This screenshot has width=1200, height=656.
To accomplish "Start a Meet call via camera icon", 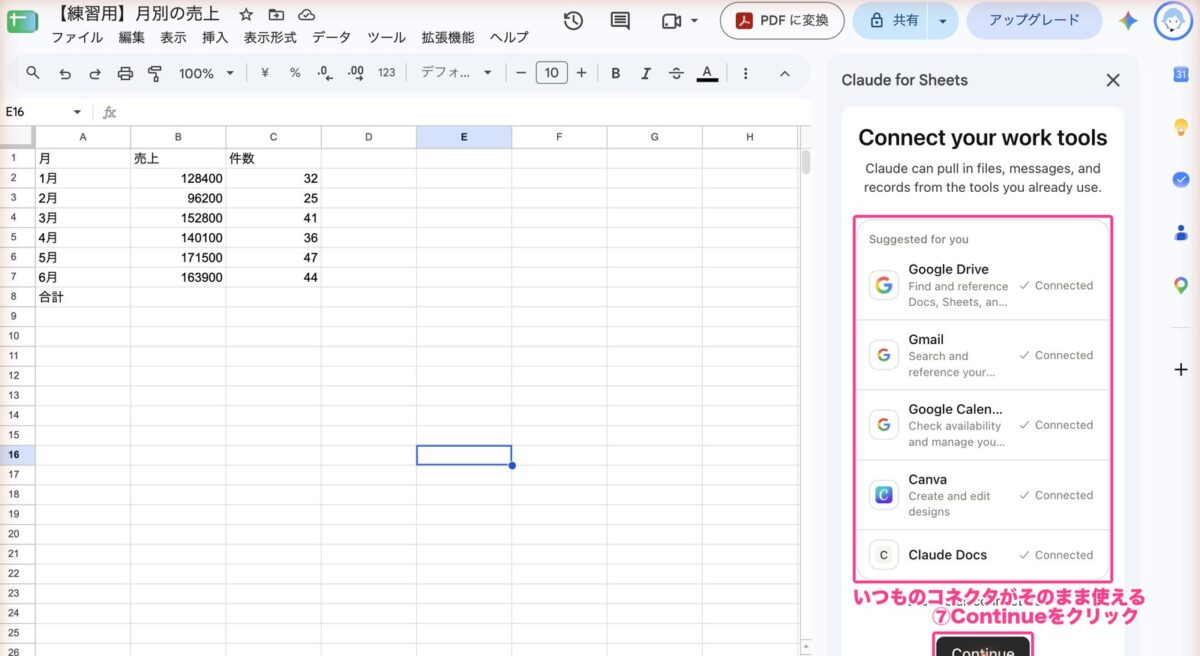I will pos(671,21).
